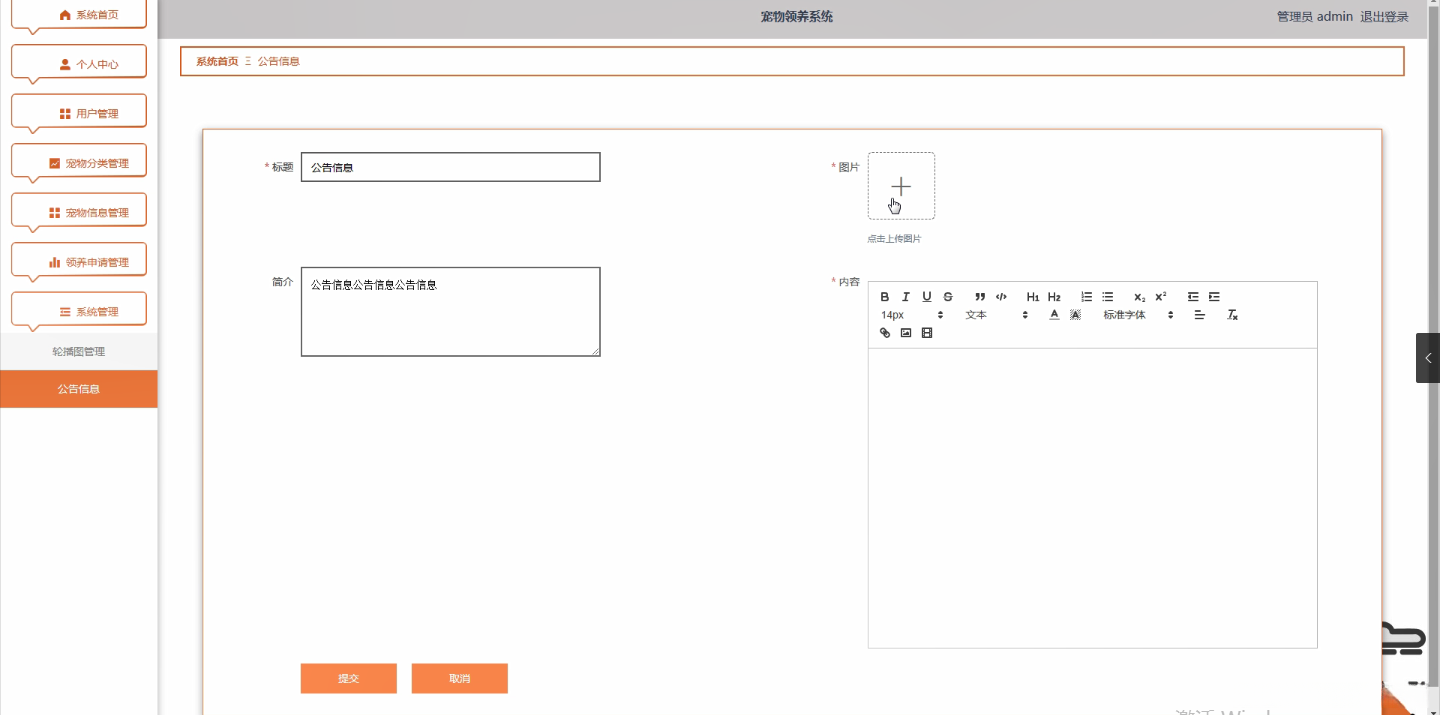The height and width of the screenshot is (715, 1440).
Task: Apply subscript formatting
Action: click(x=1140, y=297)
